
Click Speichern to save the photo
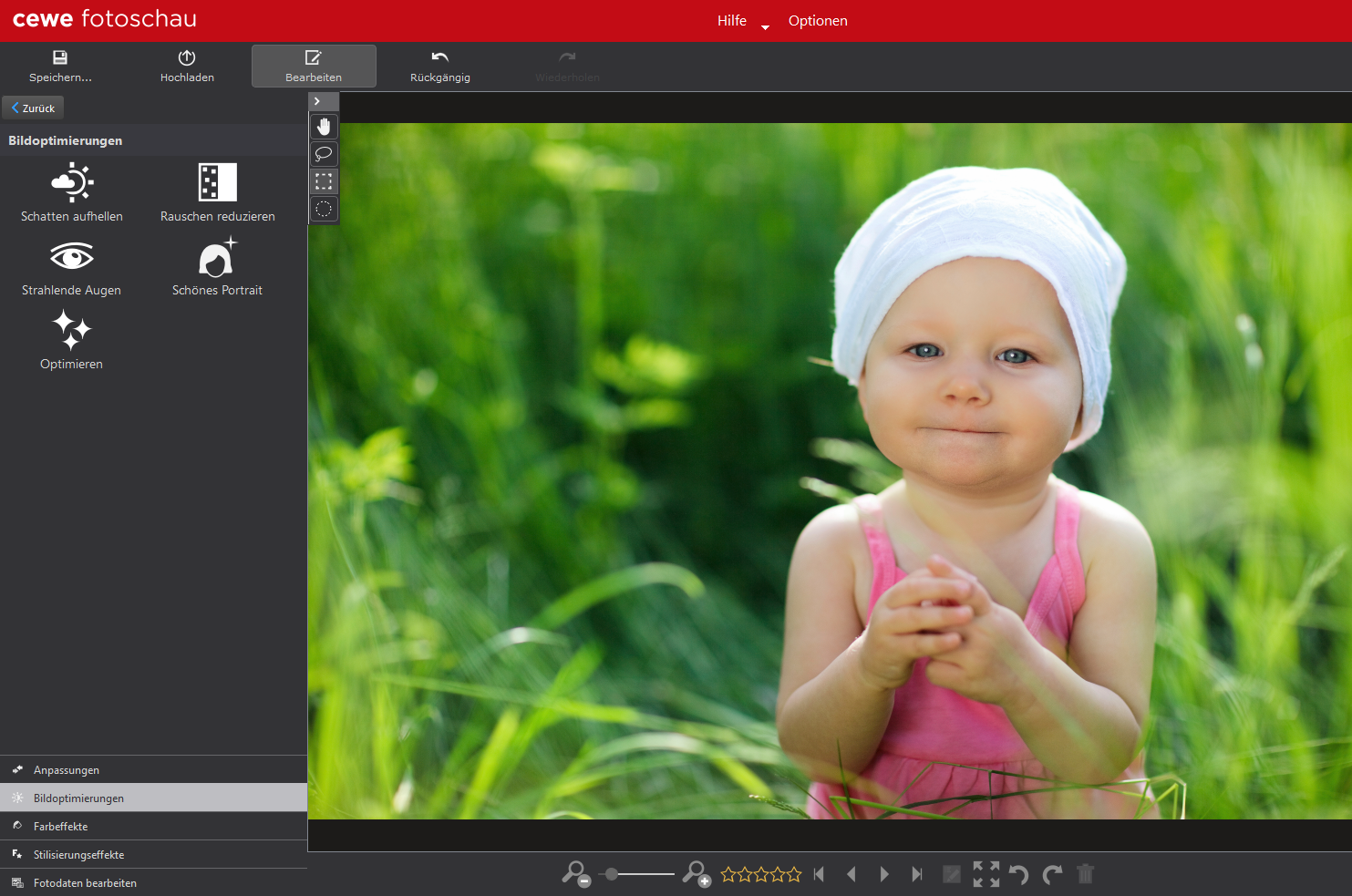point(60,67)
